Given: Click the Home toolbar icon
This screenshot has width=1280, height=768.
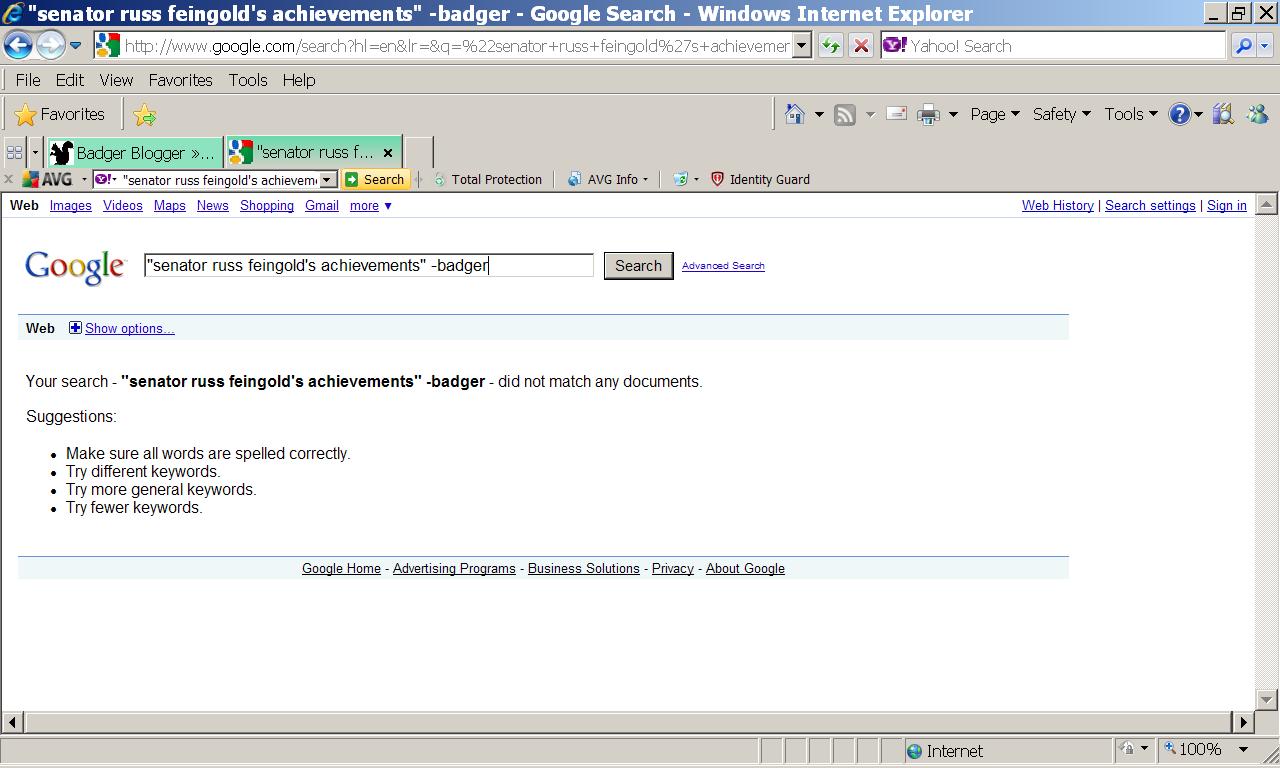Looking at the screenshot, I should click(x=795, y=115).
